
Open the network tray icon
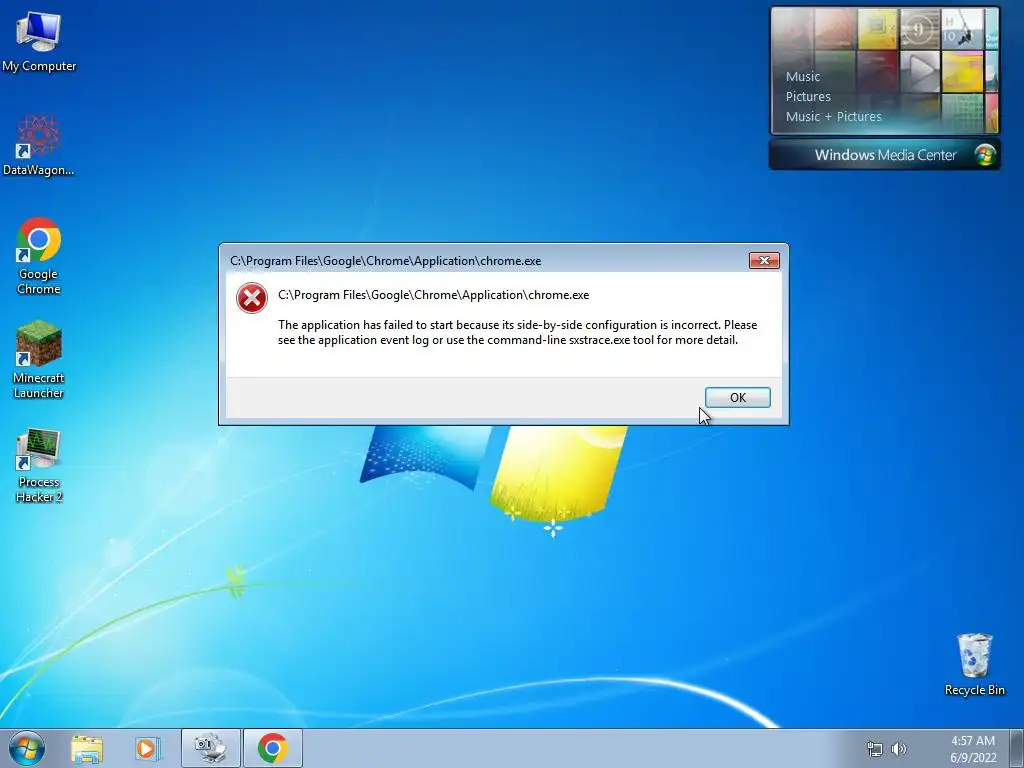pyautogui.click(x=874, y=749)
